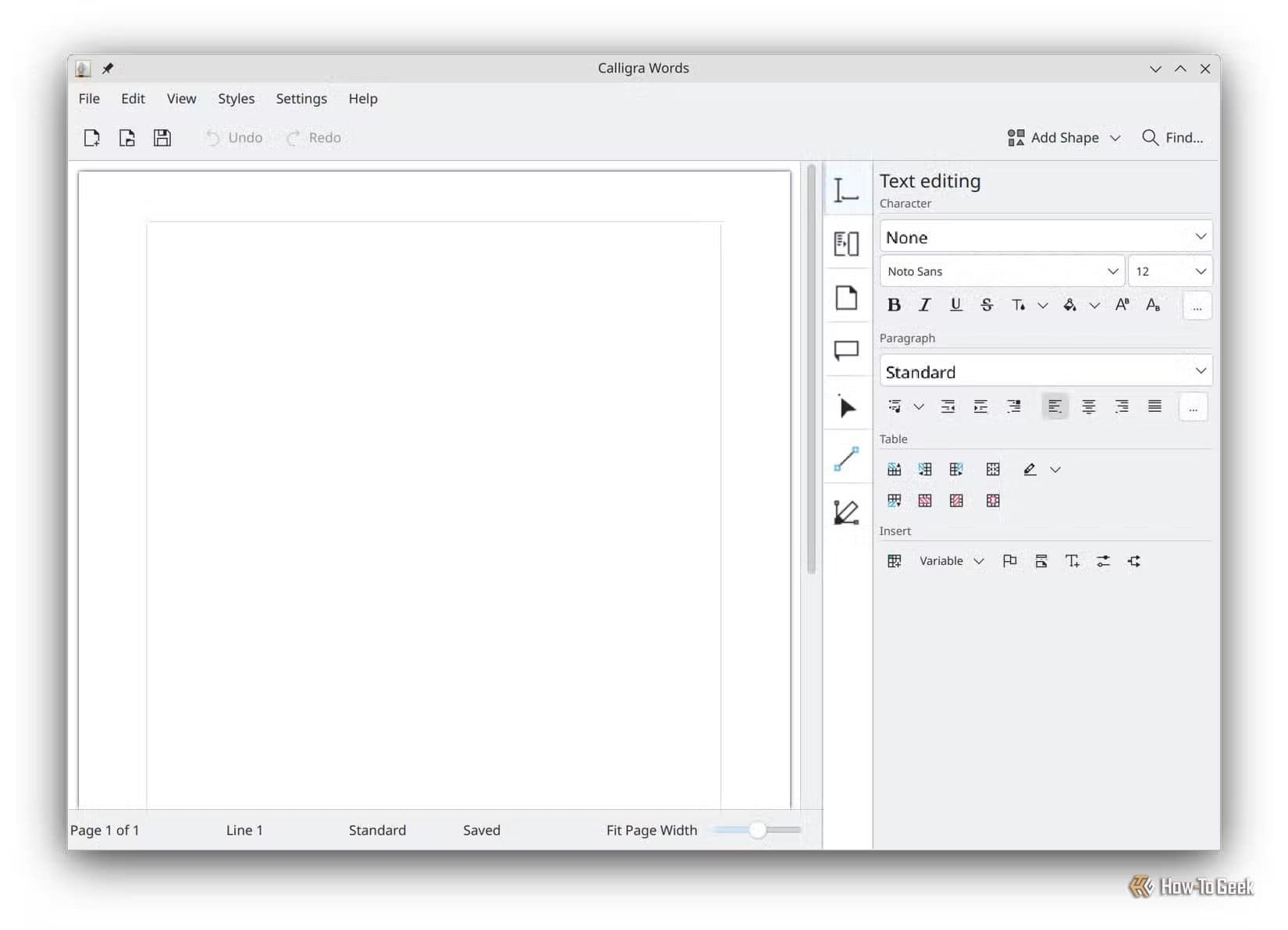Click the increase indent paragraph icon

980,406
